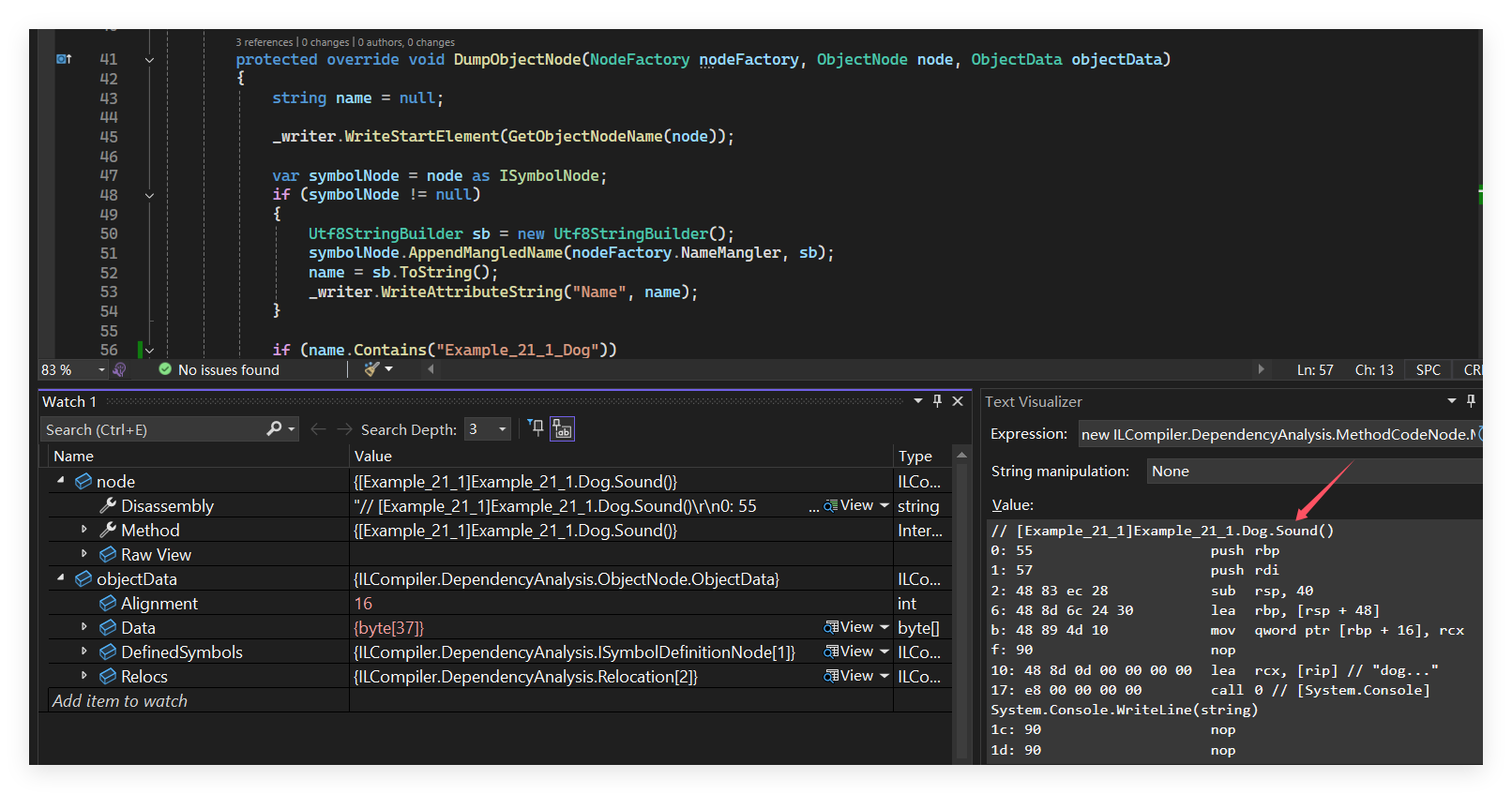
Task: Click the Expression text field in Text Visualizer
Action: click(x=1279, y=434)
